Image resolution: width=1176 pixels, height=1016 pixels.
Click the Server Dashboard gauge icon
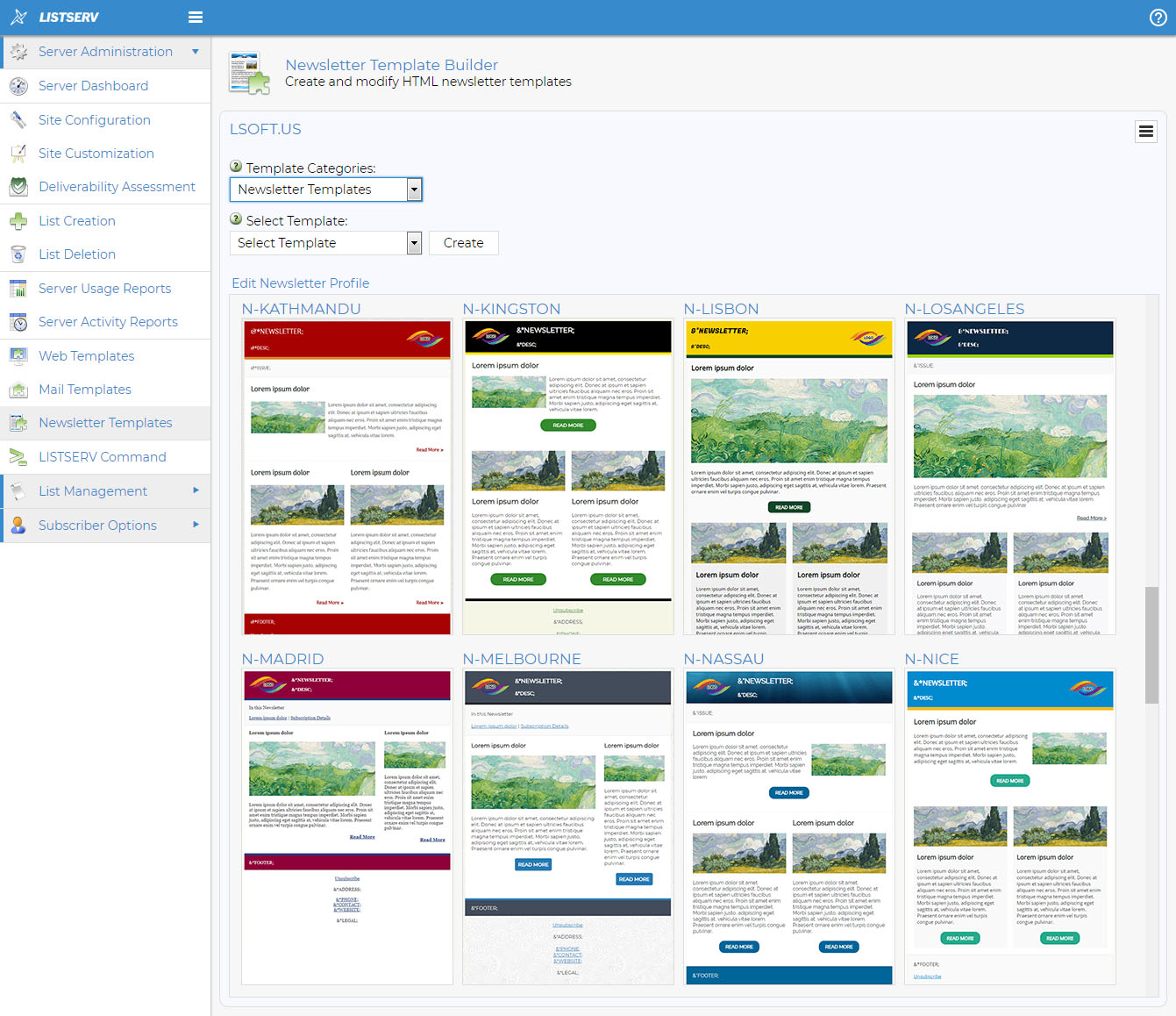click(x=18, y=86)
